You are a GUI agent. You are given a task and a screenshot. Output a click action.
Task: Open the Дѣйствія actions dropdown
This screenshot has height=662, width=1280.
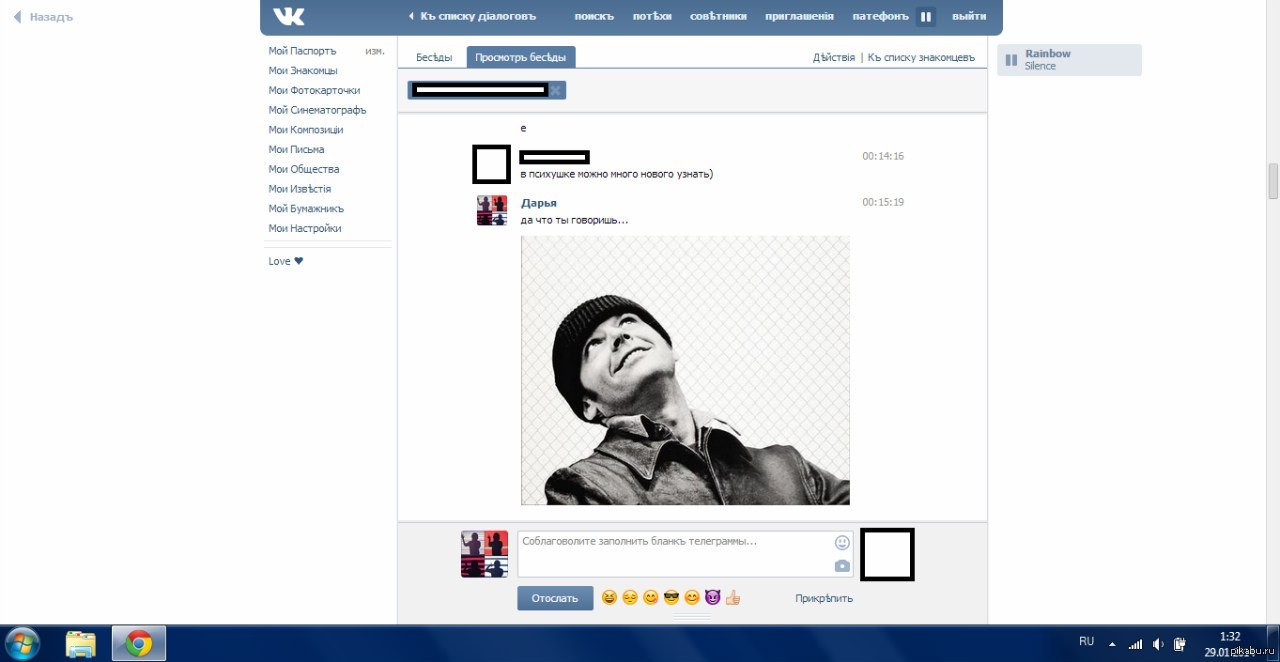(833, 57)
